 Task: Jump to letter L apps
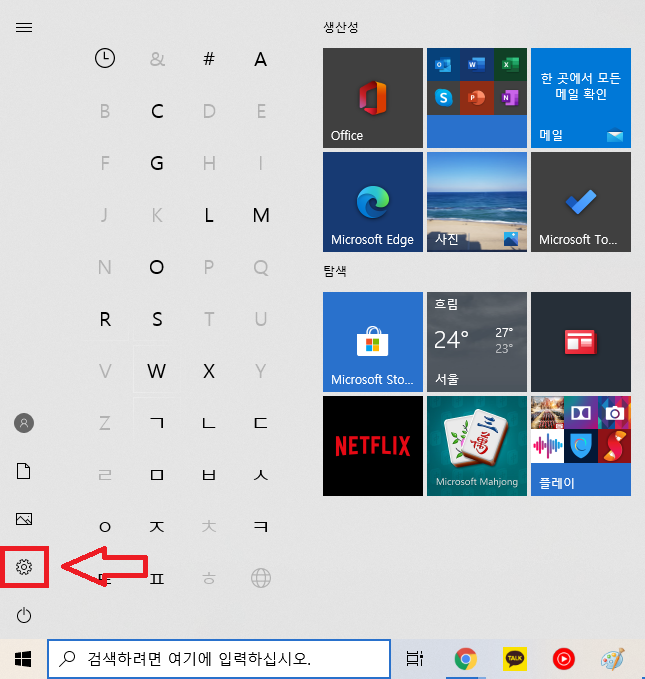coord(209,215)
